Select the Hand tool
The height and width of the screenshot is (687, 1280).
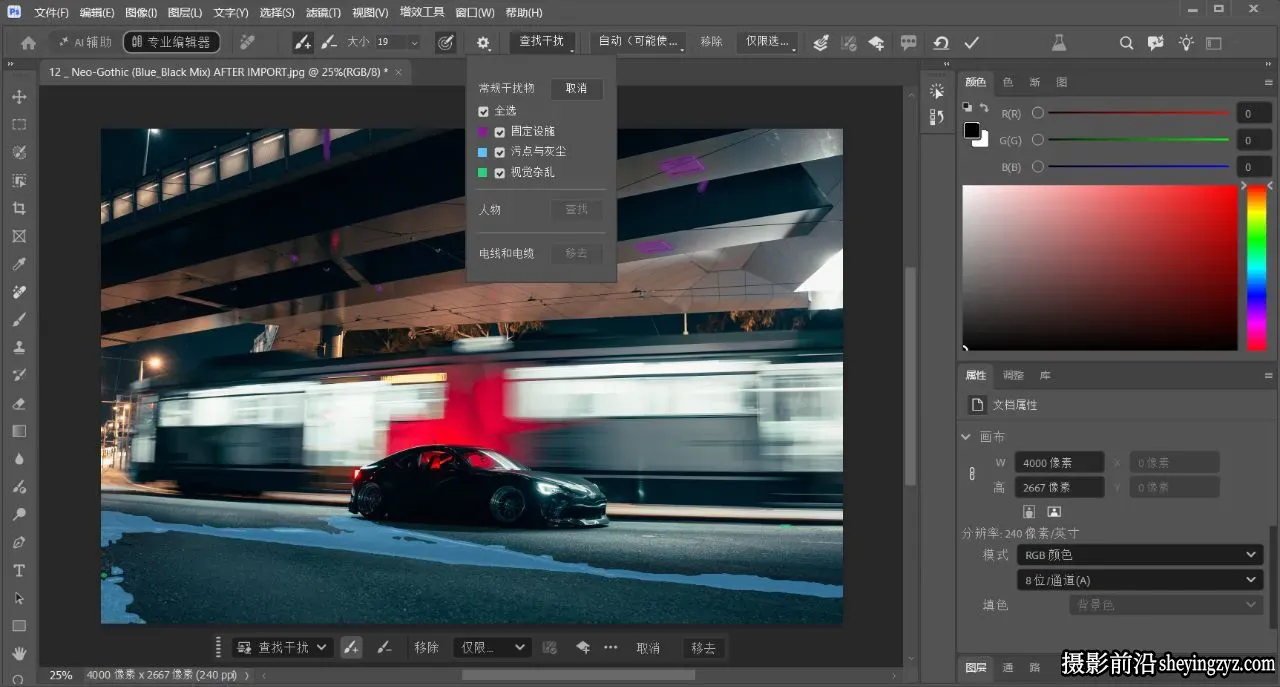(19, 654)
